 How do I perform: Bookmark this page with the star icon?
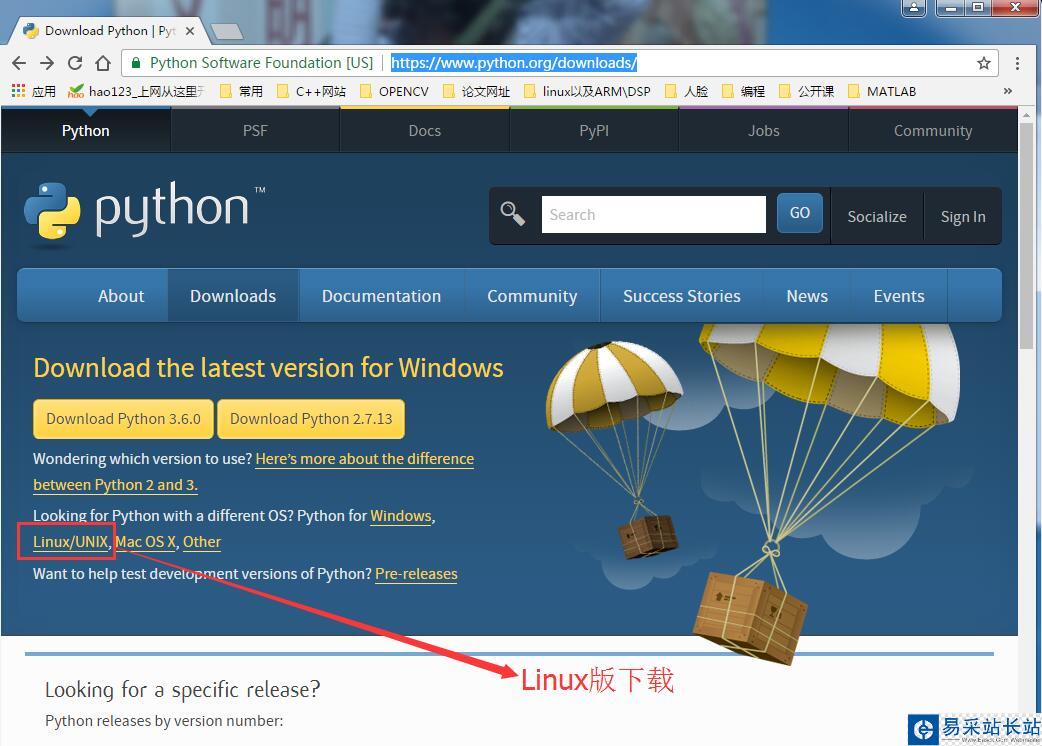coord(984,63)
